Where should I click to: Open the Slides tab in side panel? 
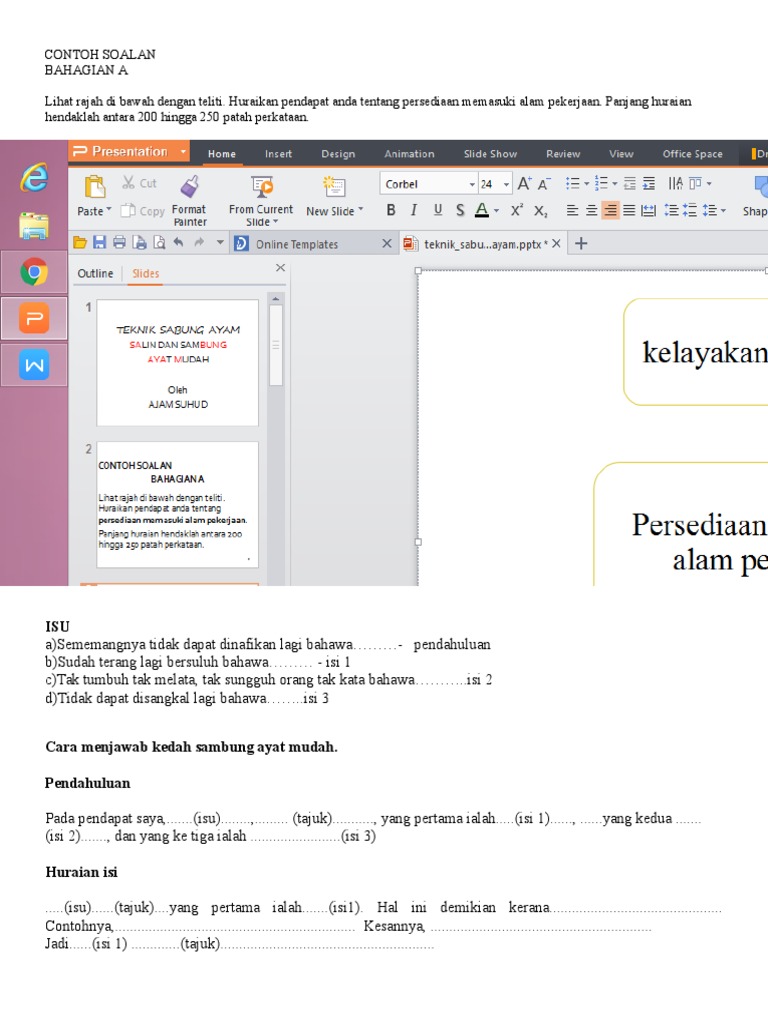click(145, 273)
